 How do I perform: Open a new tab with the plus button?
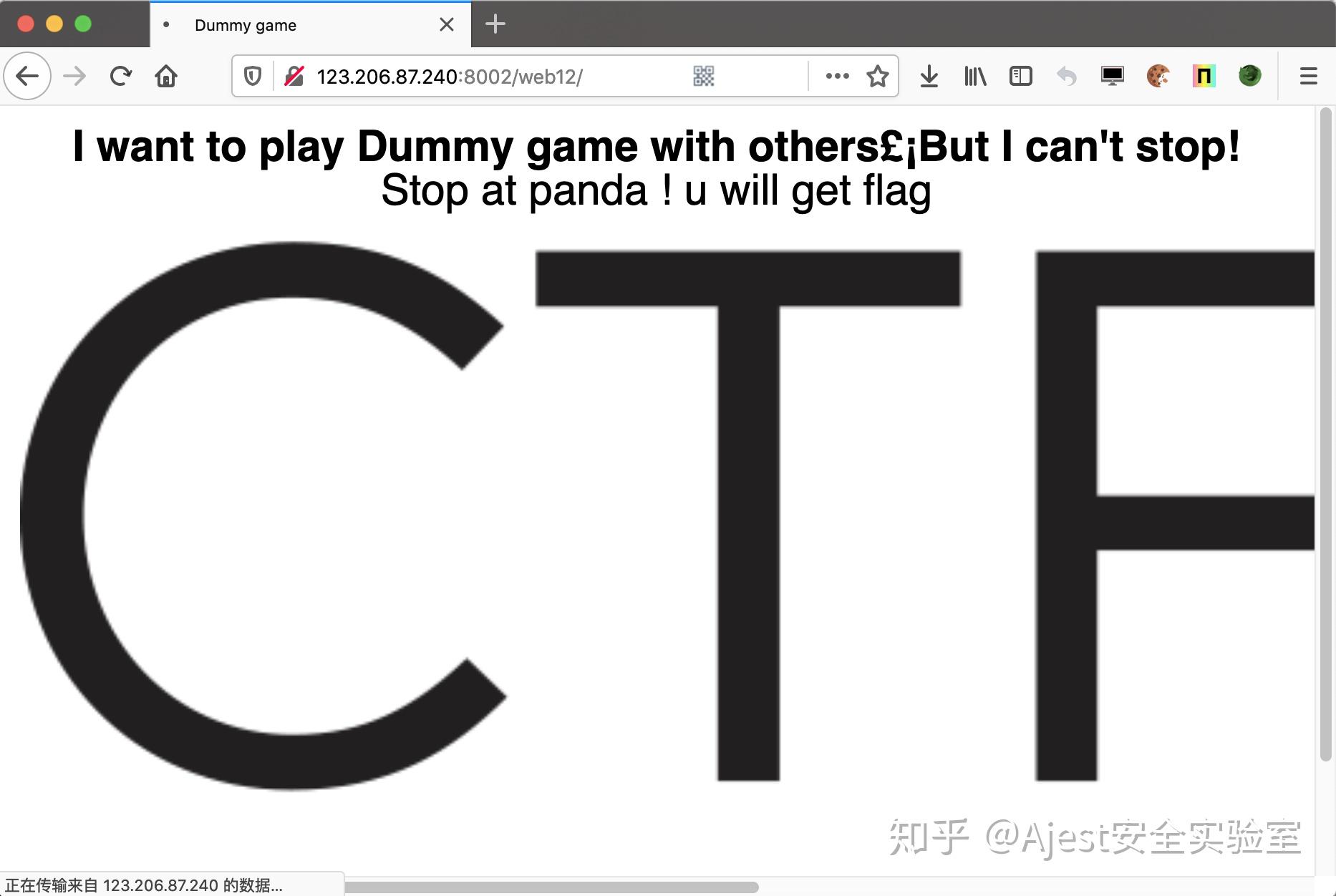495,24
